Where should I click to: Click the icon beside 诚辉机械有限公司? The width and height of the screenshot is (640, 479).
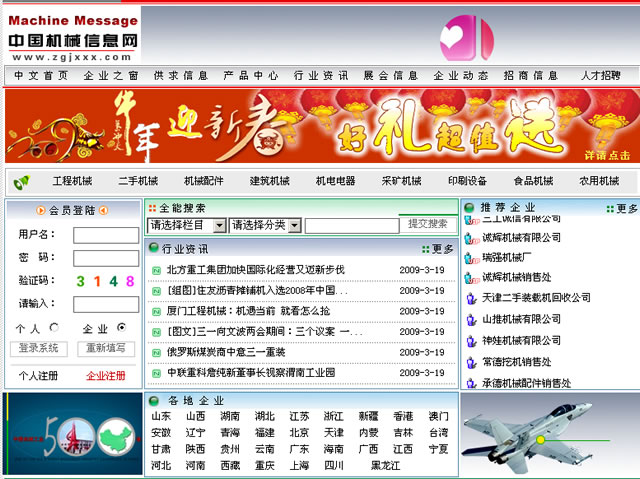point(471,238)
